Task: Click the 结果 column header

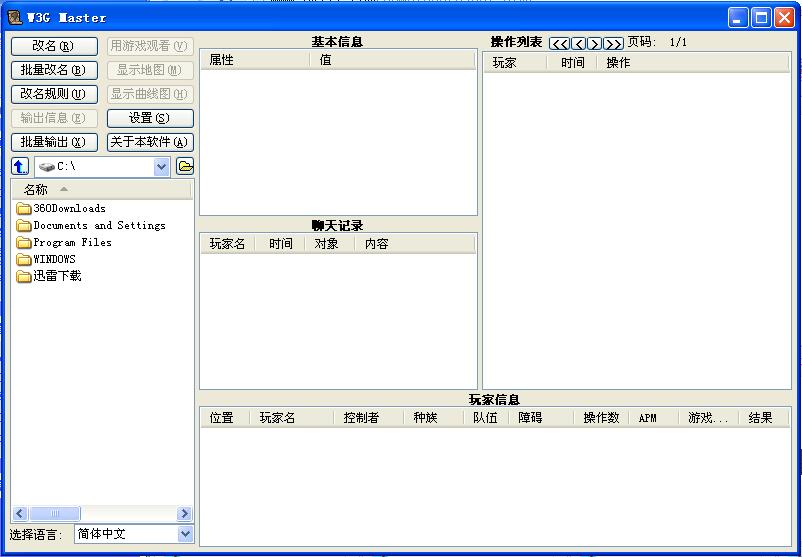Action: point(764,418)
